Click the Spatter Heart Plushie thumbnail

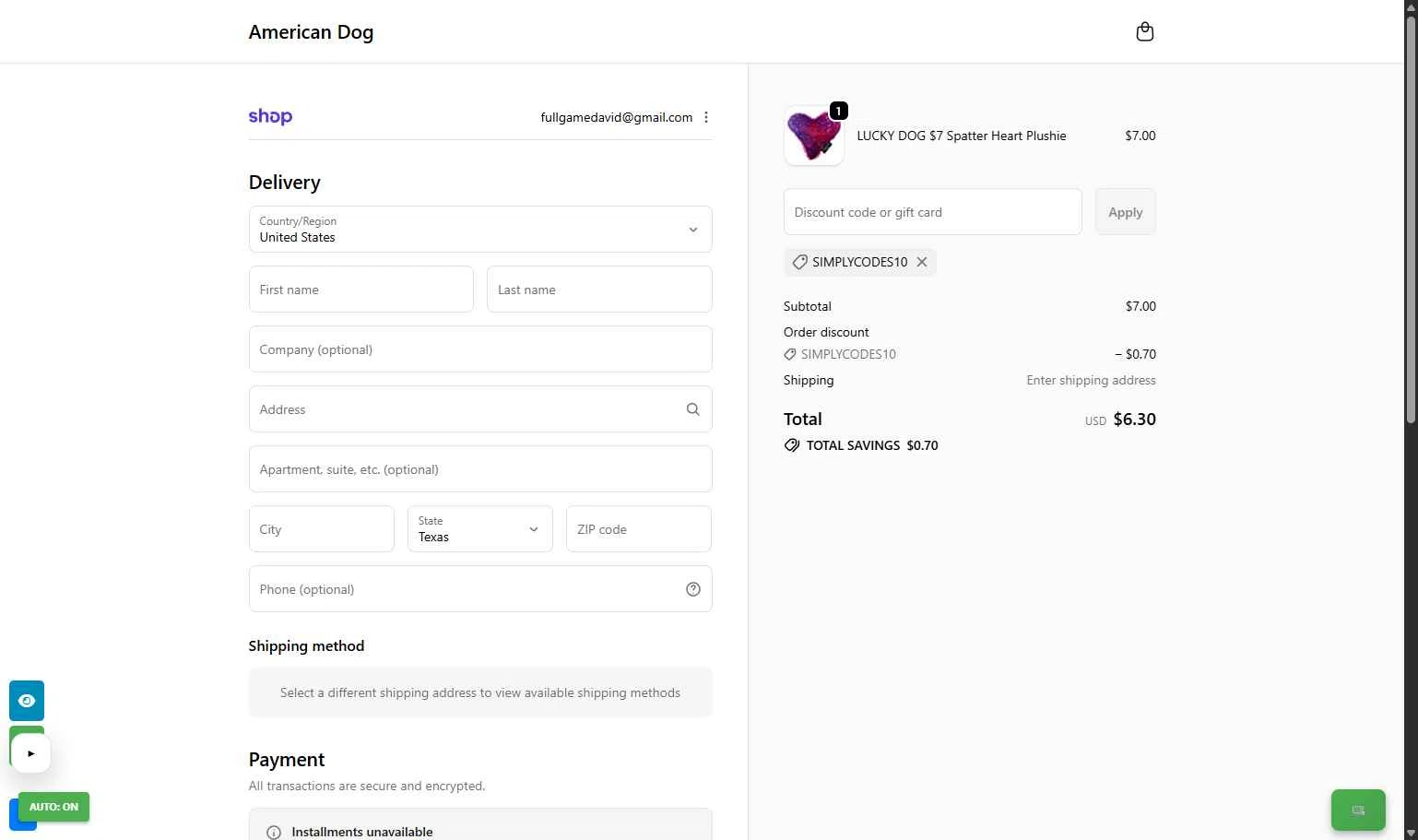pos(813,136)
